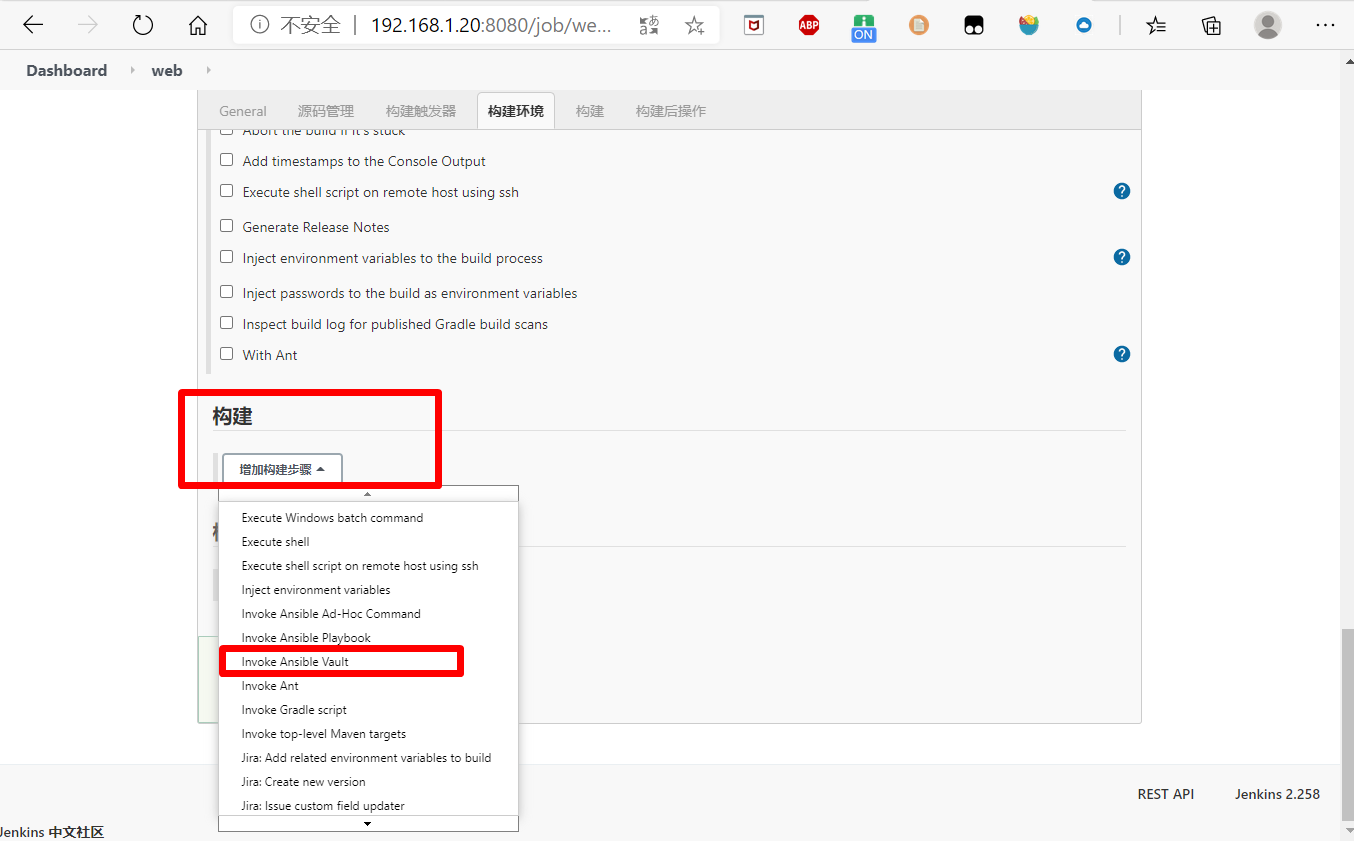Open the translate page icon in the address bar

pos(649,26)
